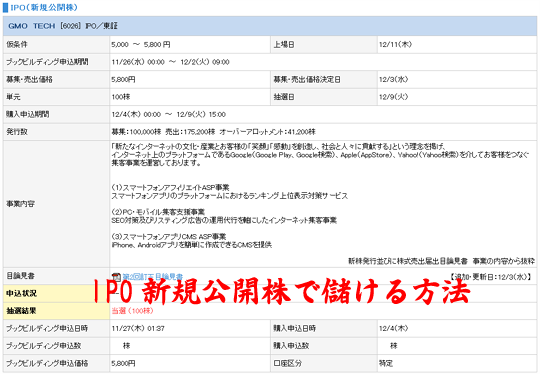Click the 5,800円 offering price value
540x374 pixels.
(x=123, y=80)
